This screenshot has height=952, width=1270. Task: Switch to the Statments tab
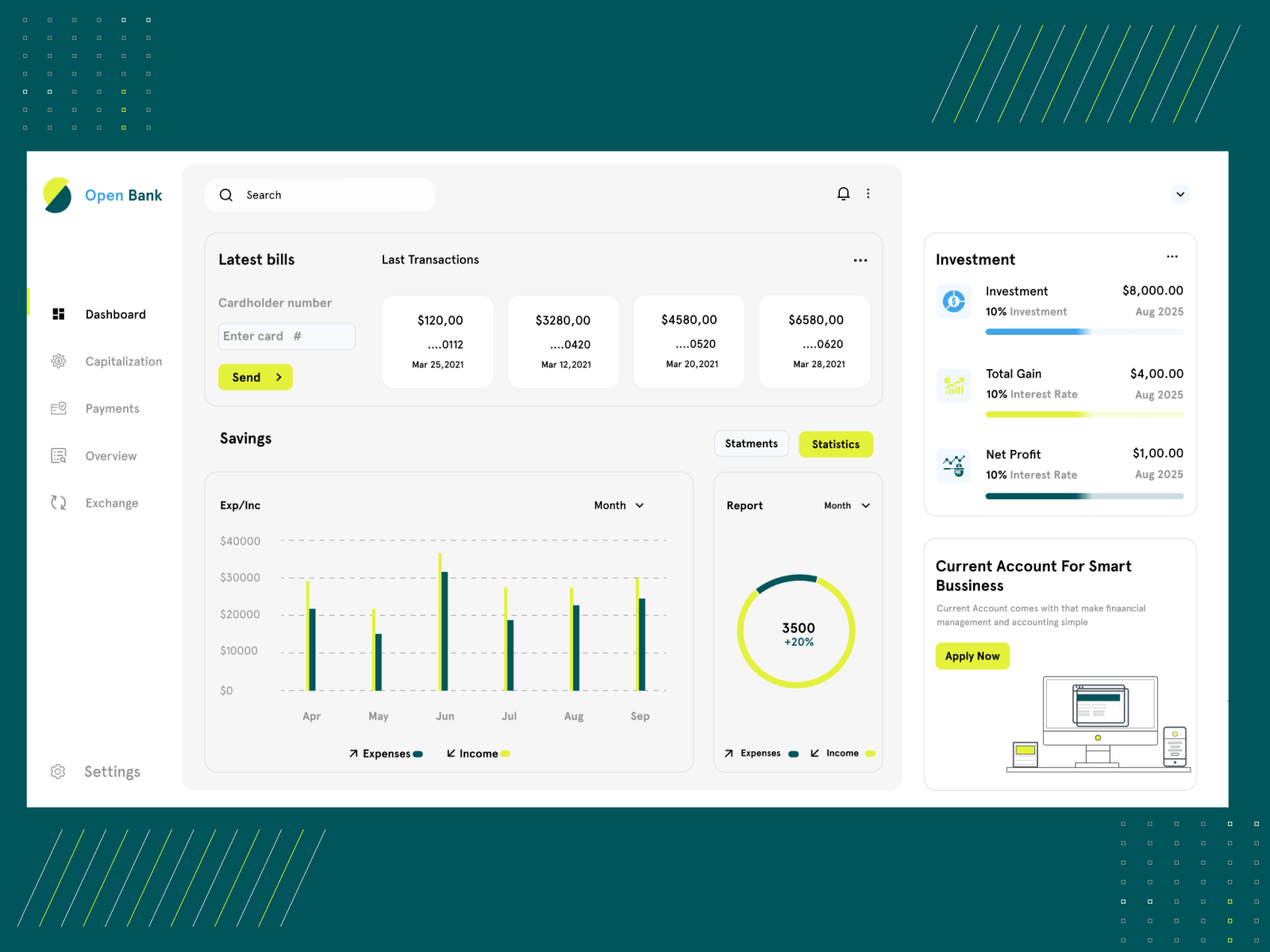(751, 443)
